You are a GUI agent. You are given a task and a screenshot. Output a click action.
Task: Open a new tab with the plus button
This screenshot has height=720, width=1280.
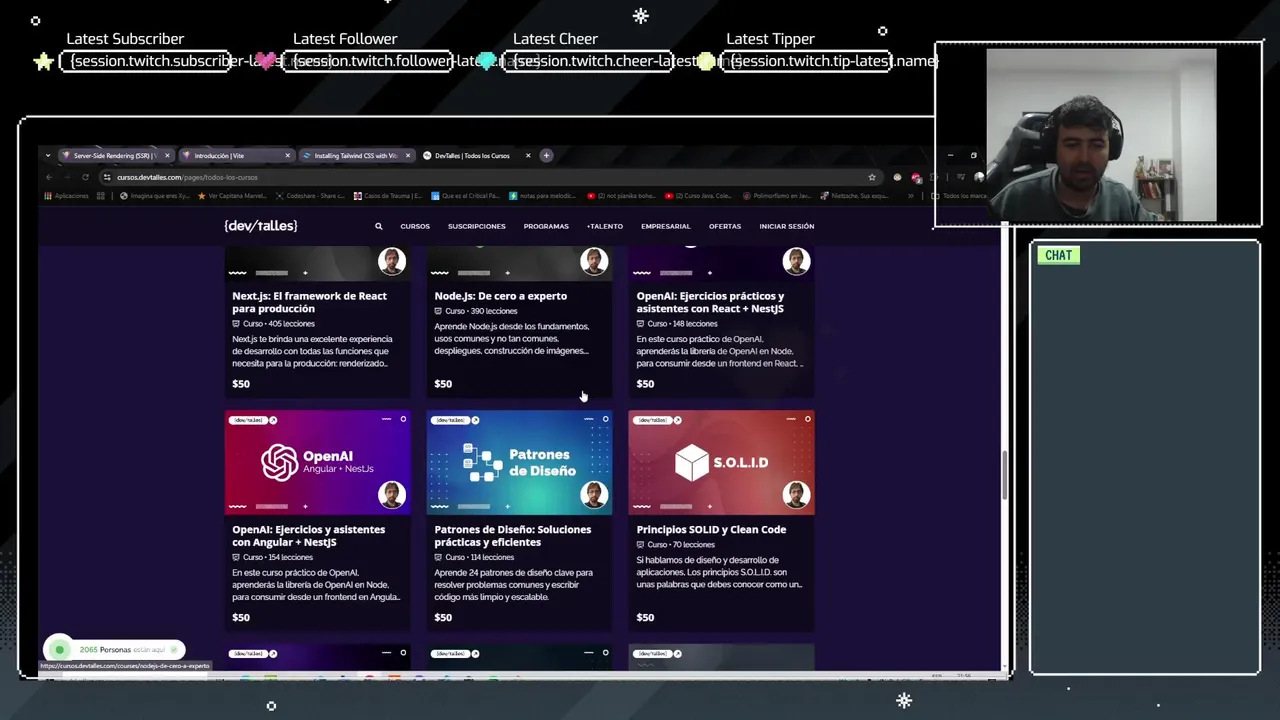point(546,155)
